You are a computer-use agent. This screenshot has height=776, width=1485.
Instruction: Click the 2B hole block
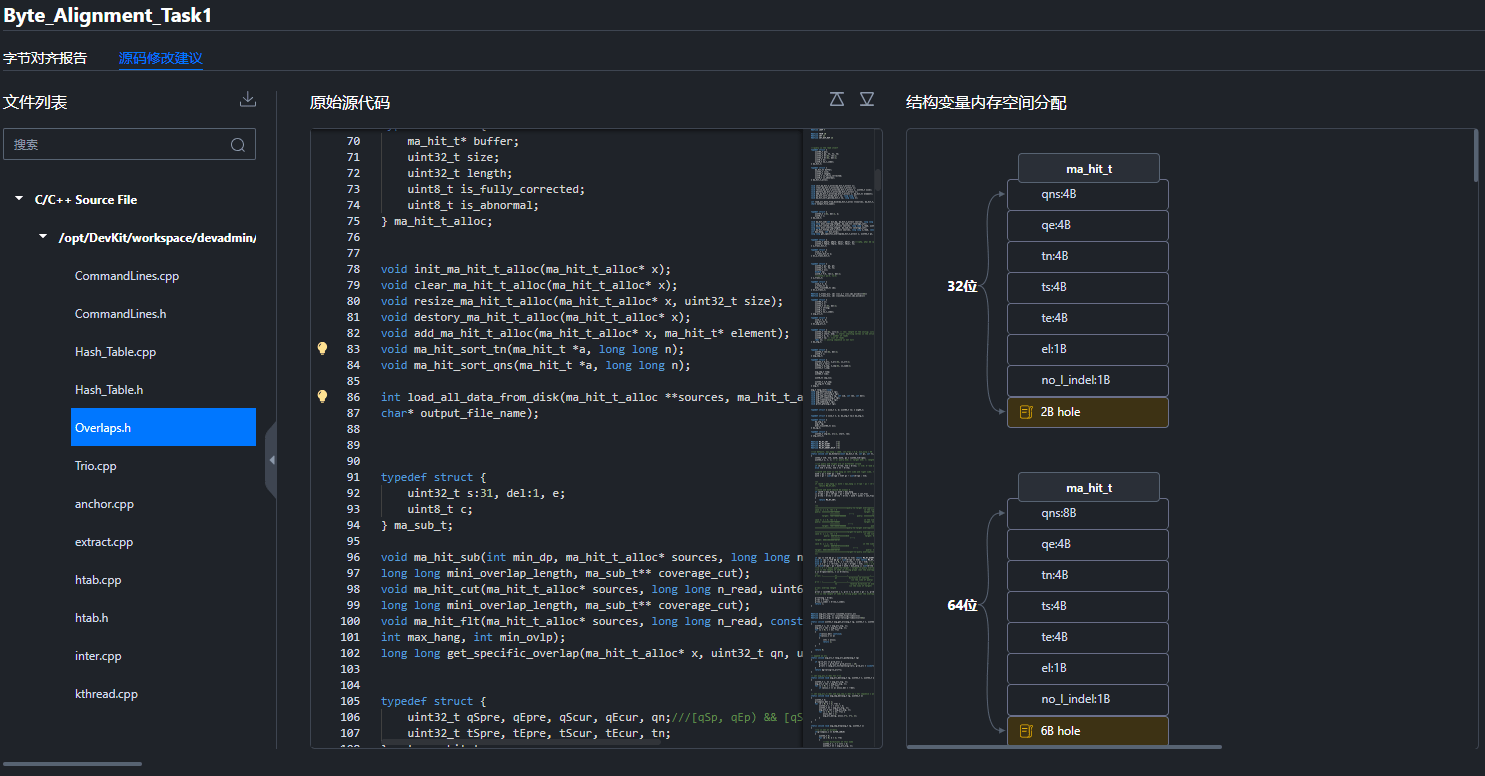1088,412
